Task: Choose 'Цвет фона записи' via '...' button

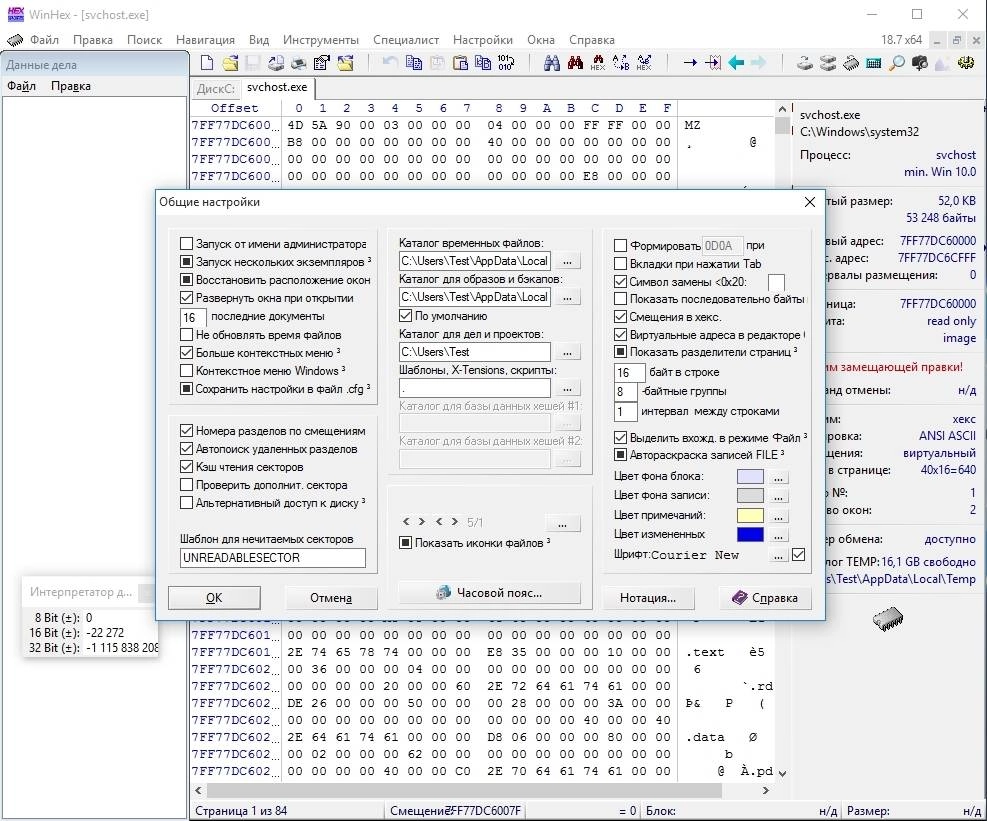Action: (x=779, y=496)
